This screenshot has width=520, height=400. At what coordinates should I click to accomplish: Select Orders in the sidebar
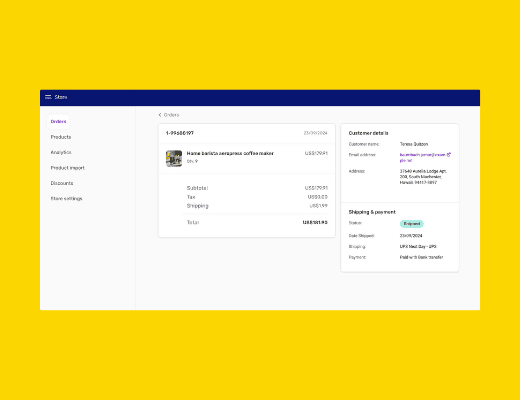pos(58,121)
